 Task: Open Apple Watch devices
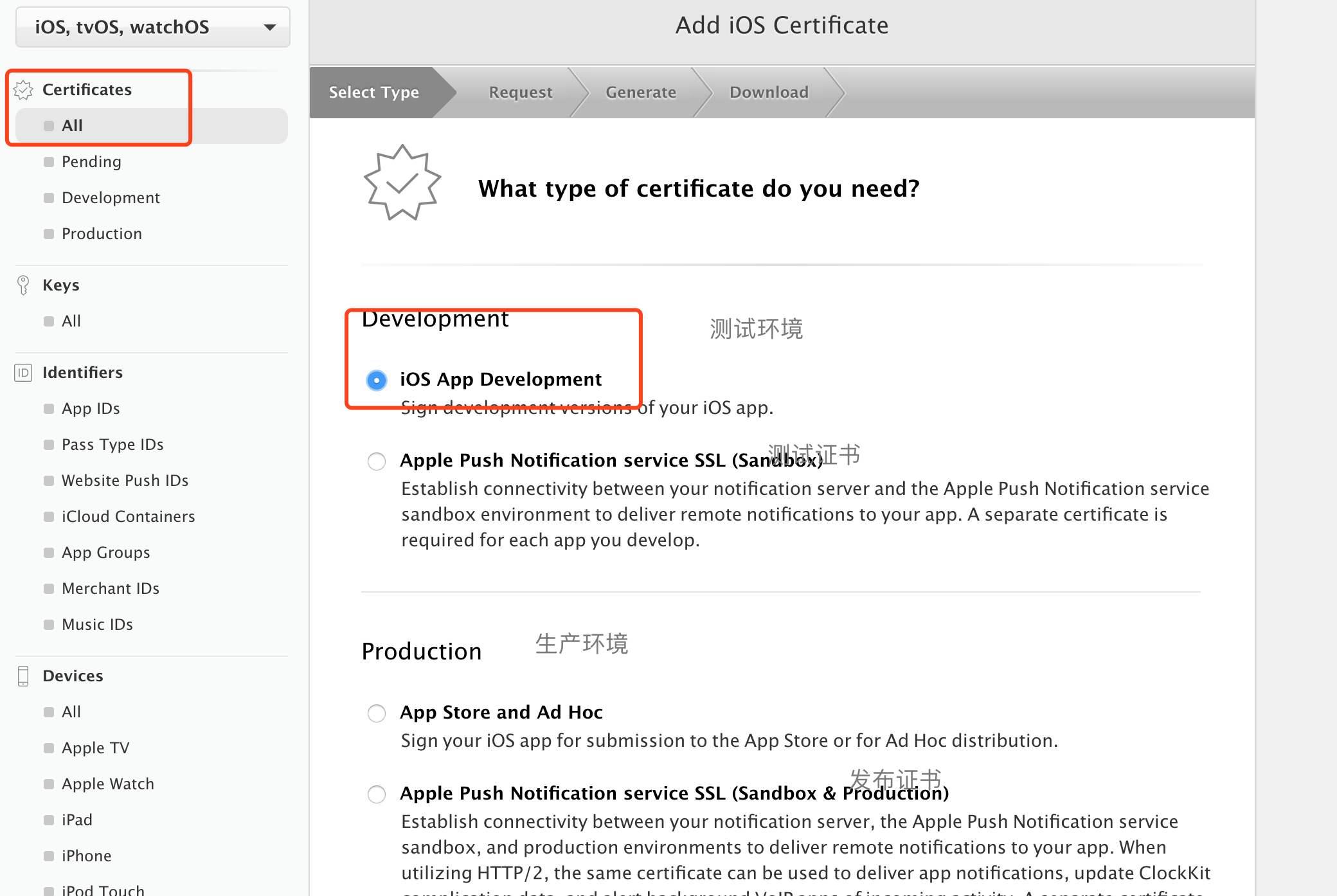point(108,784)
